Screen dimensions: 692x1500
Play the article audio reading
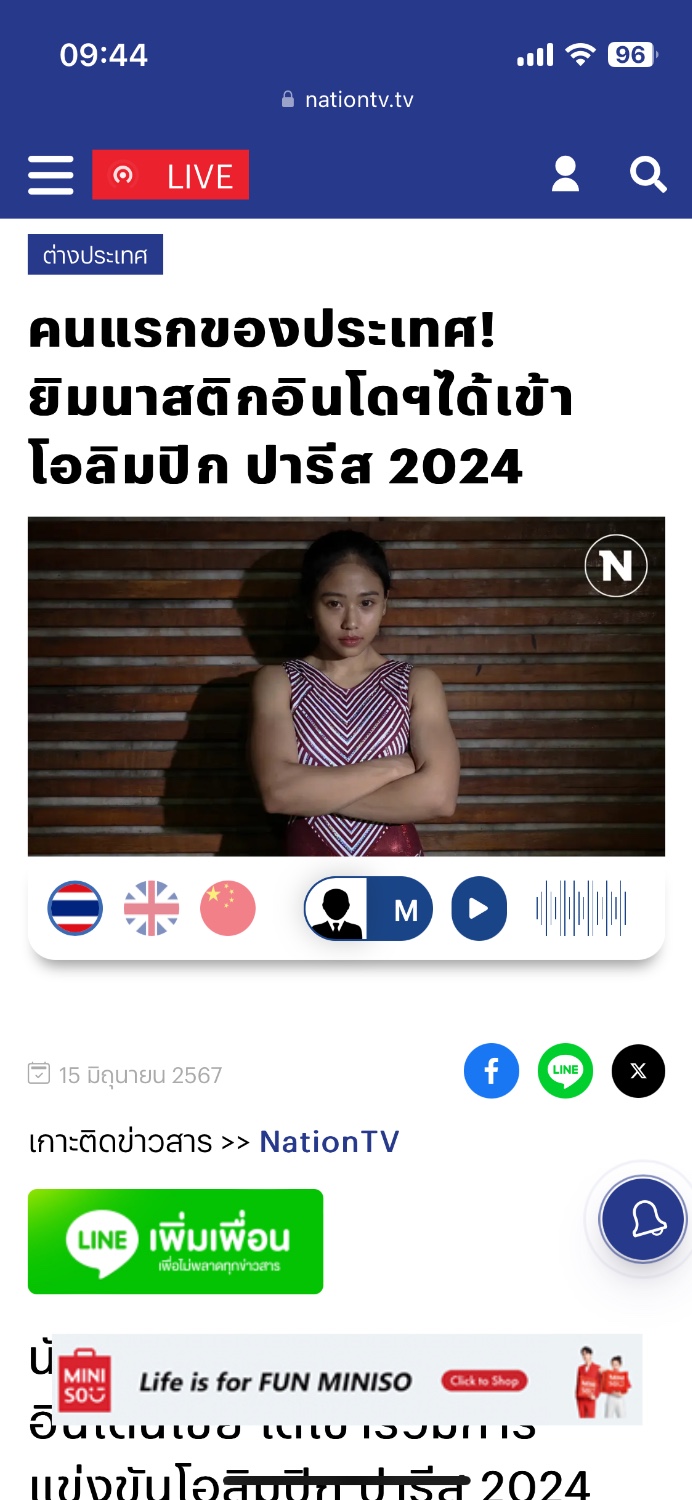pyautogui.click(x=479, y=909)
